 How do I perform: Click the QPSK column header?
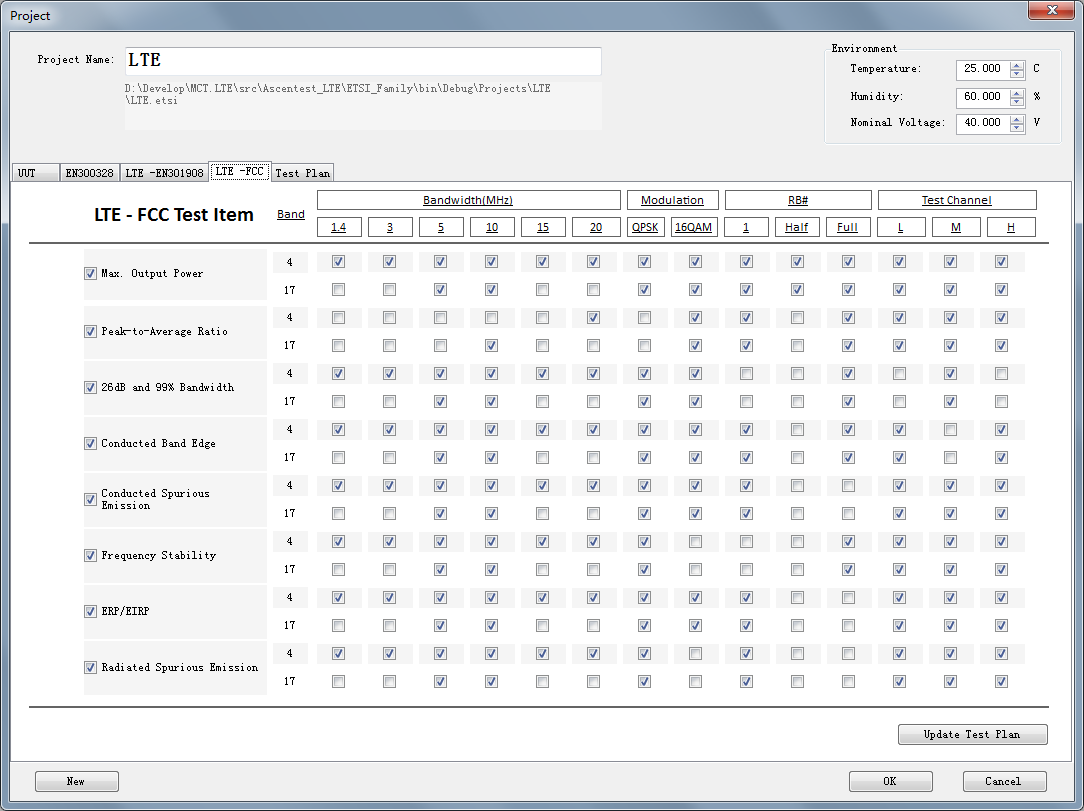pyautogui.click(x=645, y=227)
